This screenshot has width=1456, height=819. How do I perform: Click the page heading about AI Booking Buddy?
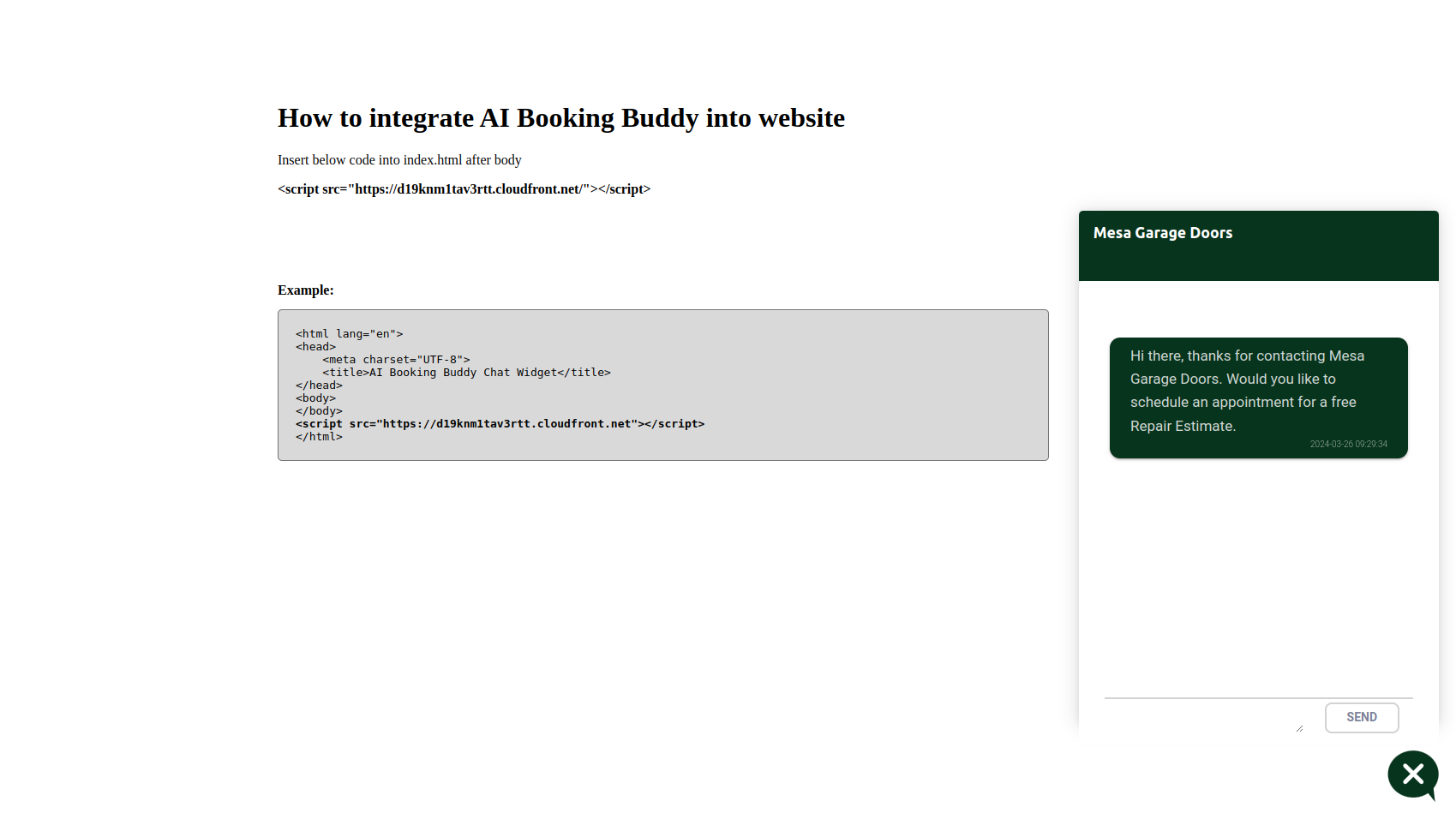pos(561,118)
